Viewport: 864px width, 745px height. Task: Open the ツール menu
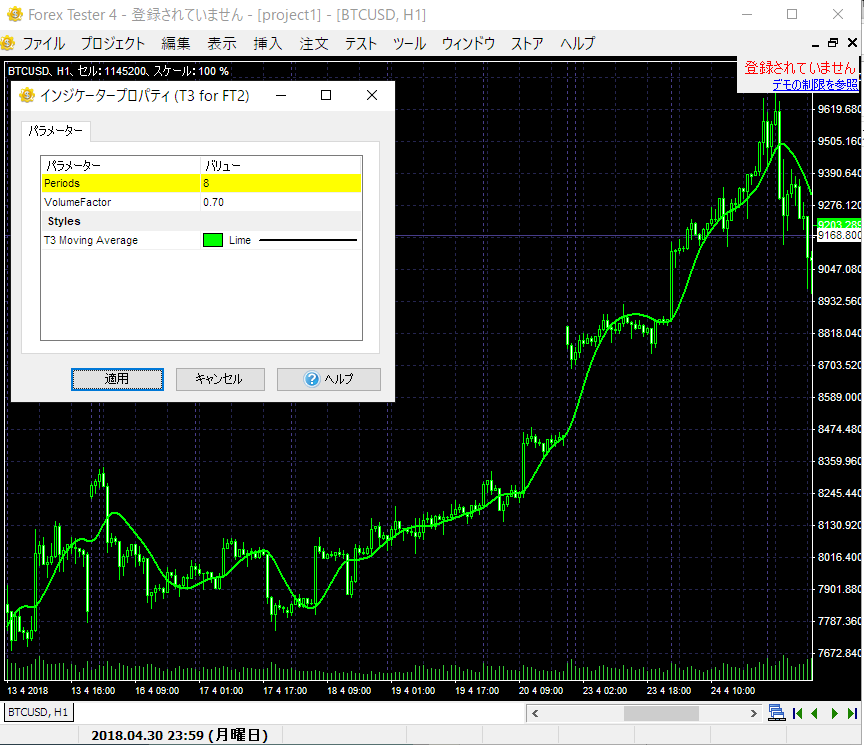click(409, 44)
